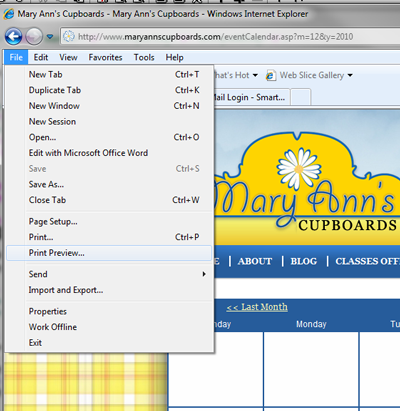Click the Web Slice Gallery favorites icon

pyautogui.click(x=271, y=75)
